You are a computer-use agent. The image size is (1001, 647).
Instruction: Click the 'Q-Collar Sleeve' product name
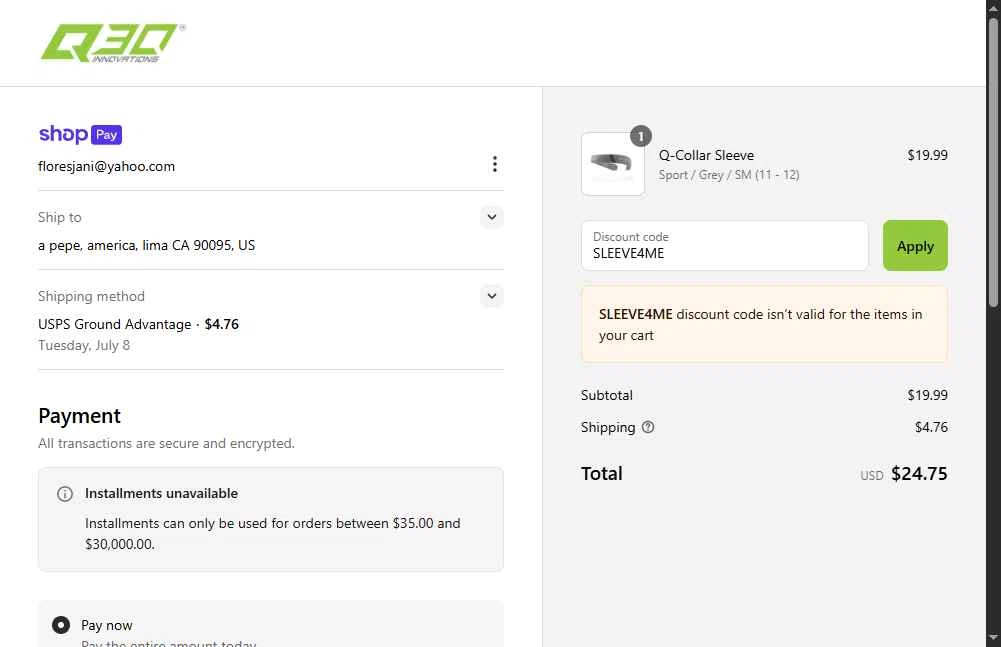click(706, 155)
